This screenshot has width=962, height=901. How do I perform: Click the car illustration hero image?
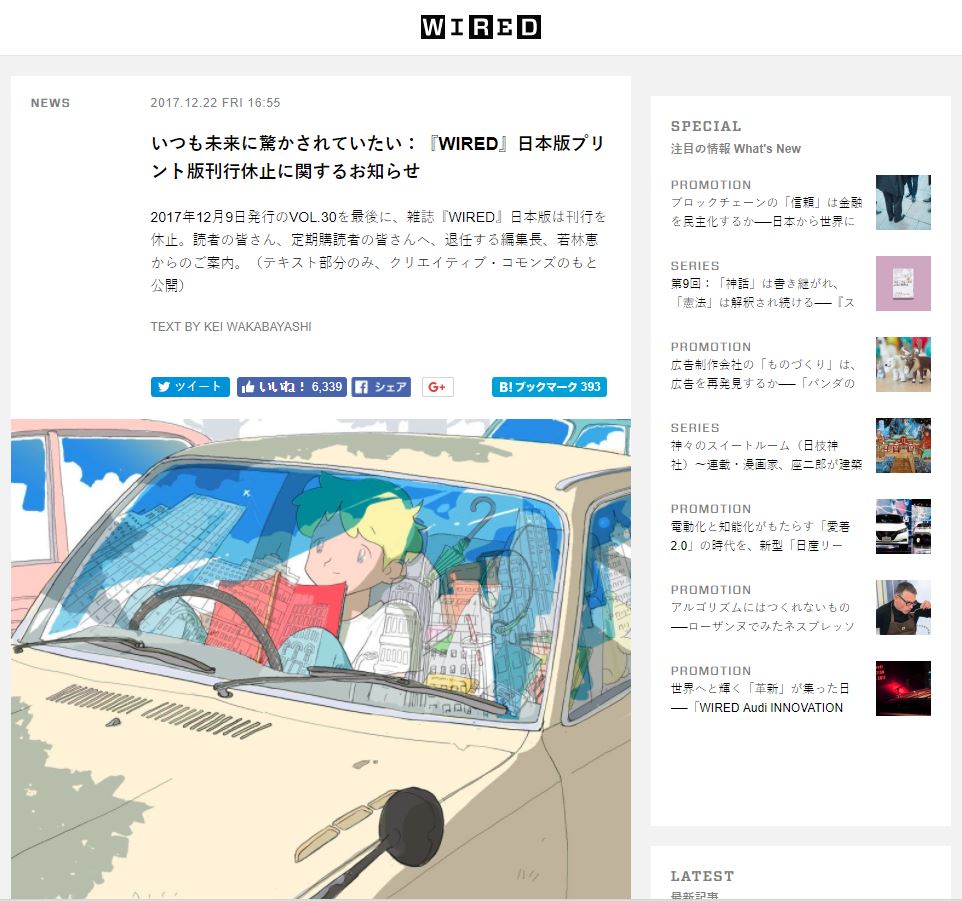tap(321, 658)
